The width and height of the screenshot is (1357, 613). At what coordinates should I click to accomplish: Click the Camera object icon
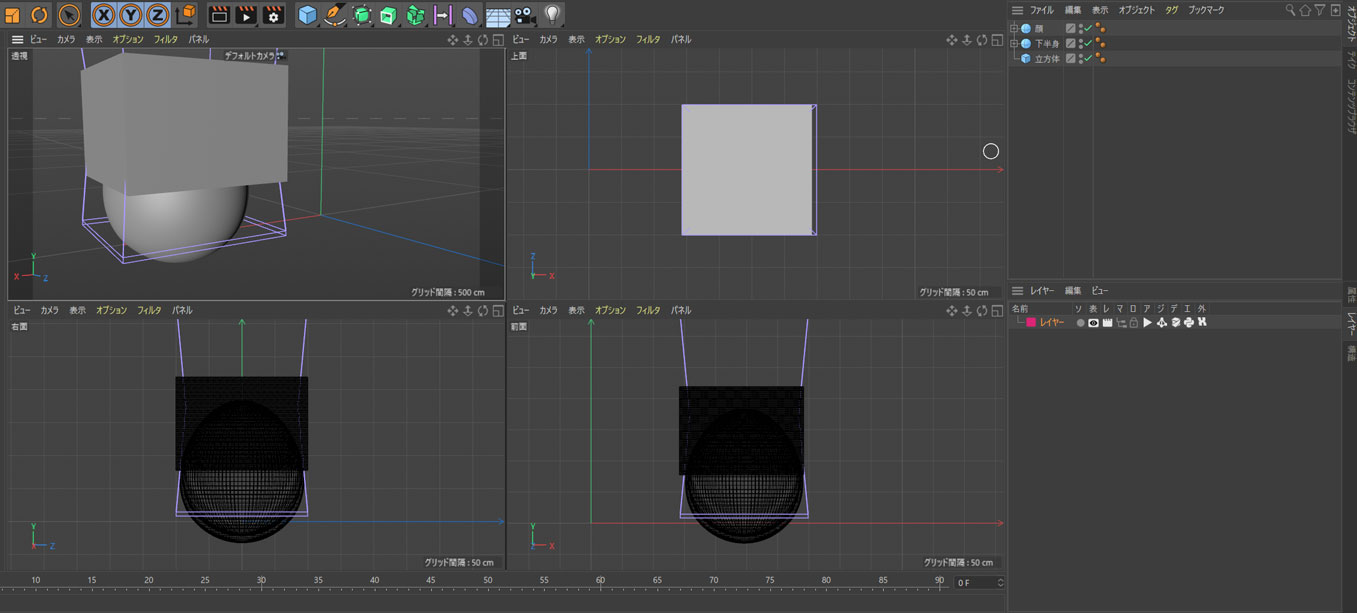click(525, 15)
